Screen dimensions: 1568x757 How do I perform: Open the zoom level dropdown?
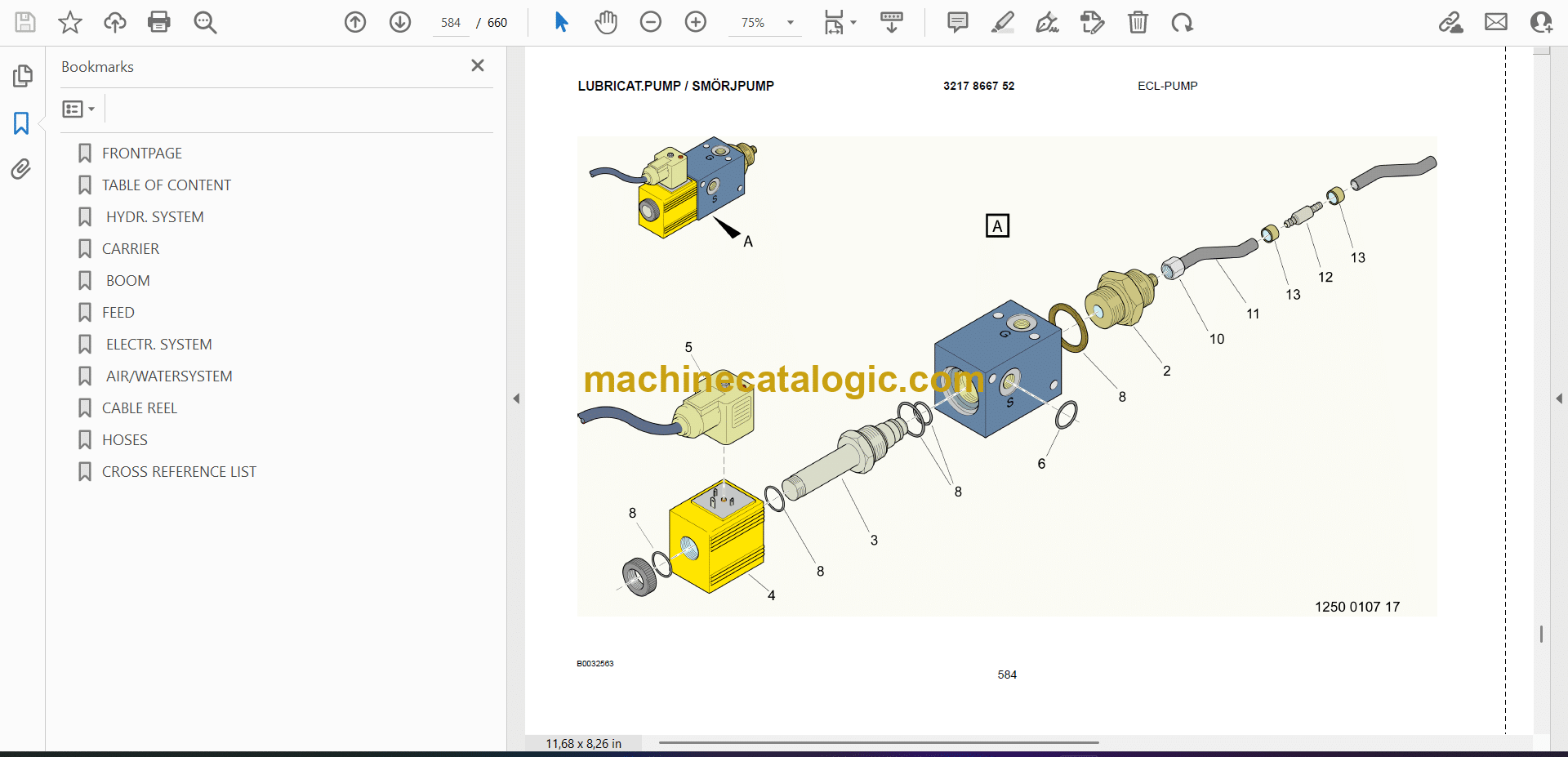point(790,23)
